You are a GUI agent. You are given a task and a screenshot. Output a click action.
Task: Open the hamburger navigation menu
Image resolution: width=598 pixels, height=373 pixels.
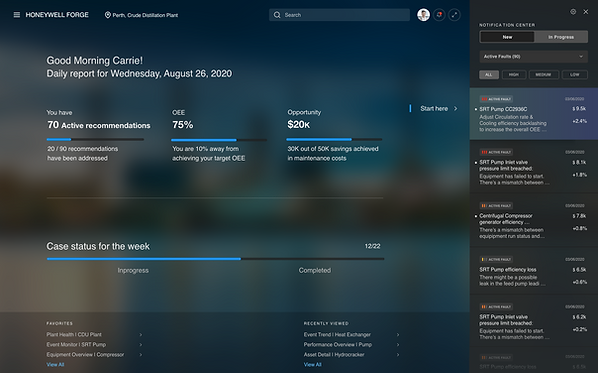coord(17,15)
